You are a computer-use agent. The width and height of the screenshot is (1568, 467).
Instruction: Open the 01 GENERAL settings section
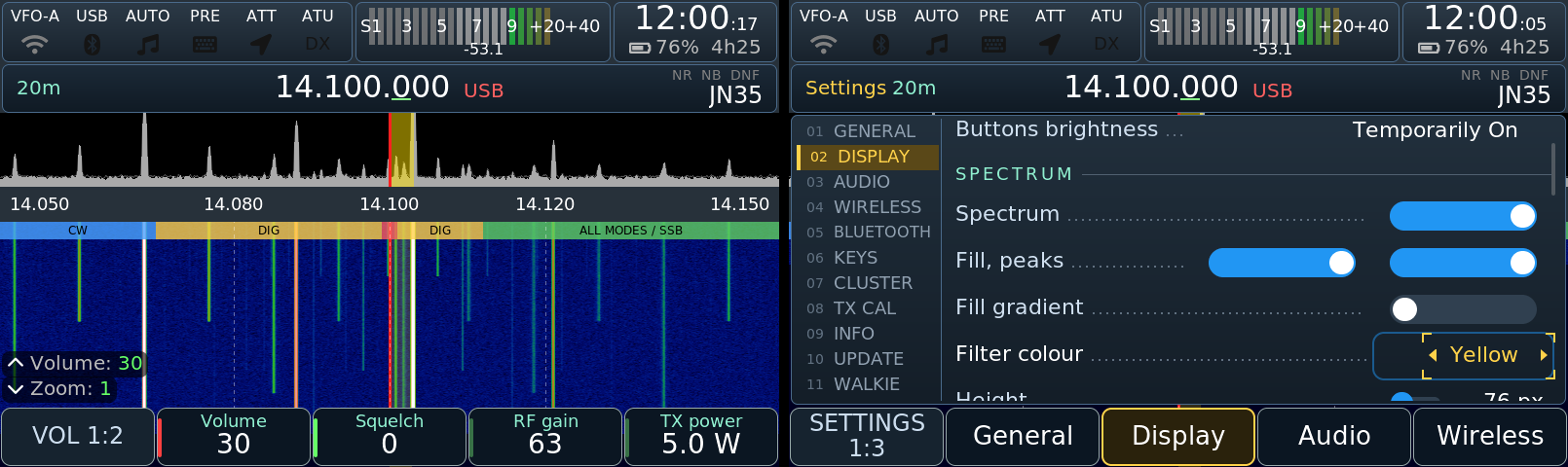pyautogui.click(x=867, y=131)
